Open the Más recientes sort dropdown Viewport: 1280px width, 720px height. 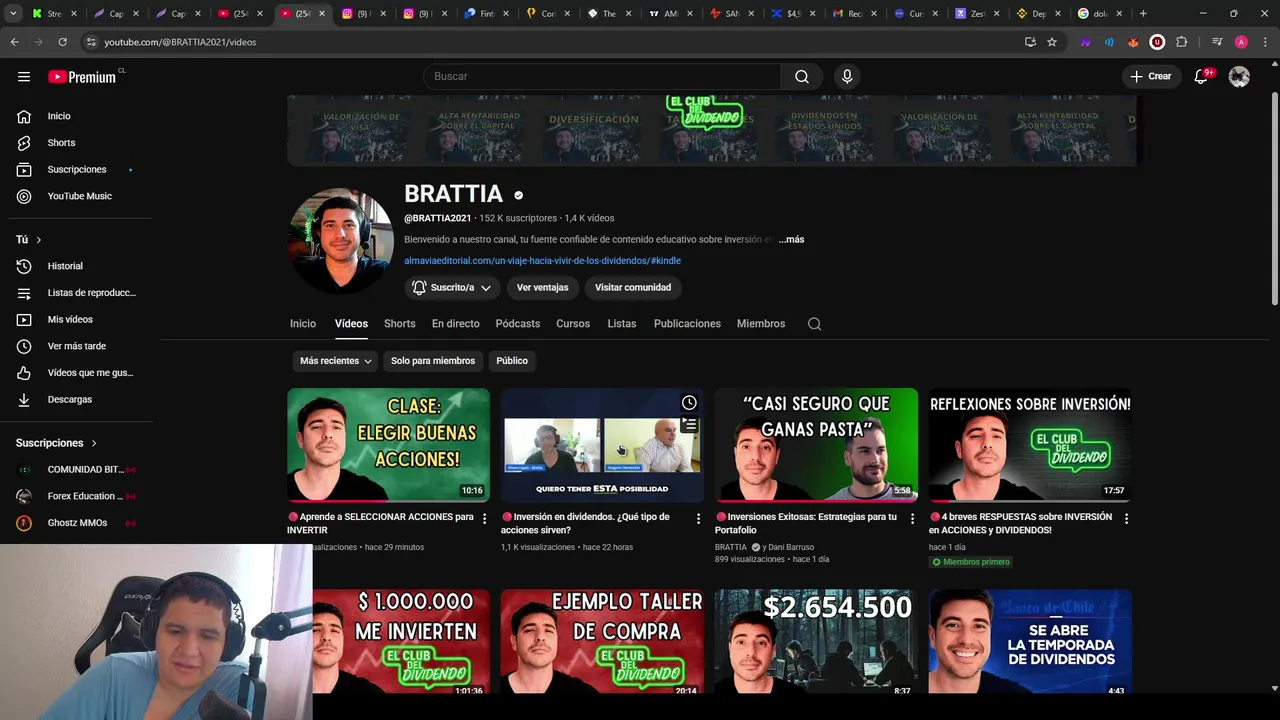click(x=336, y=361)
